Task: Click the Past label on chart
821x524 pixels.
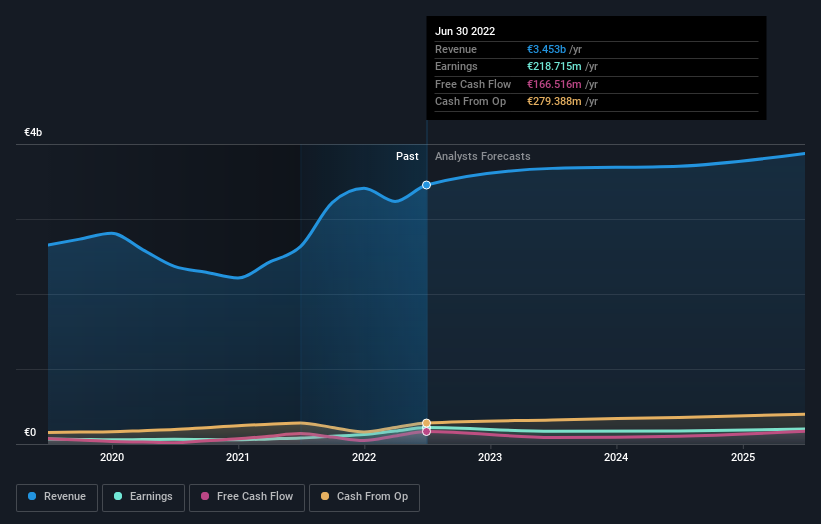Action: pos(407,156)
